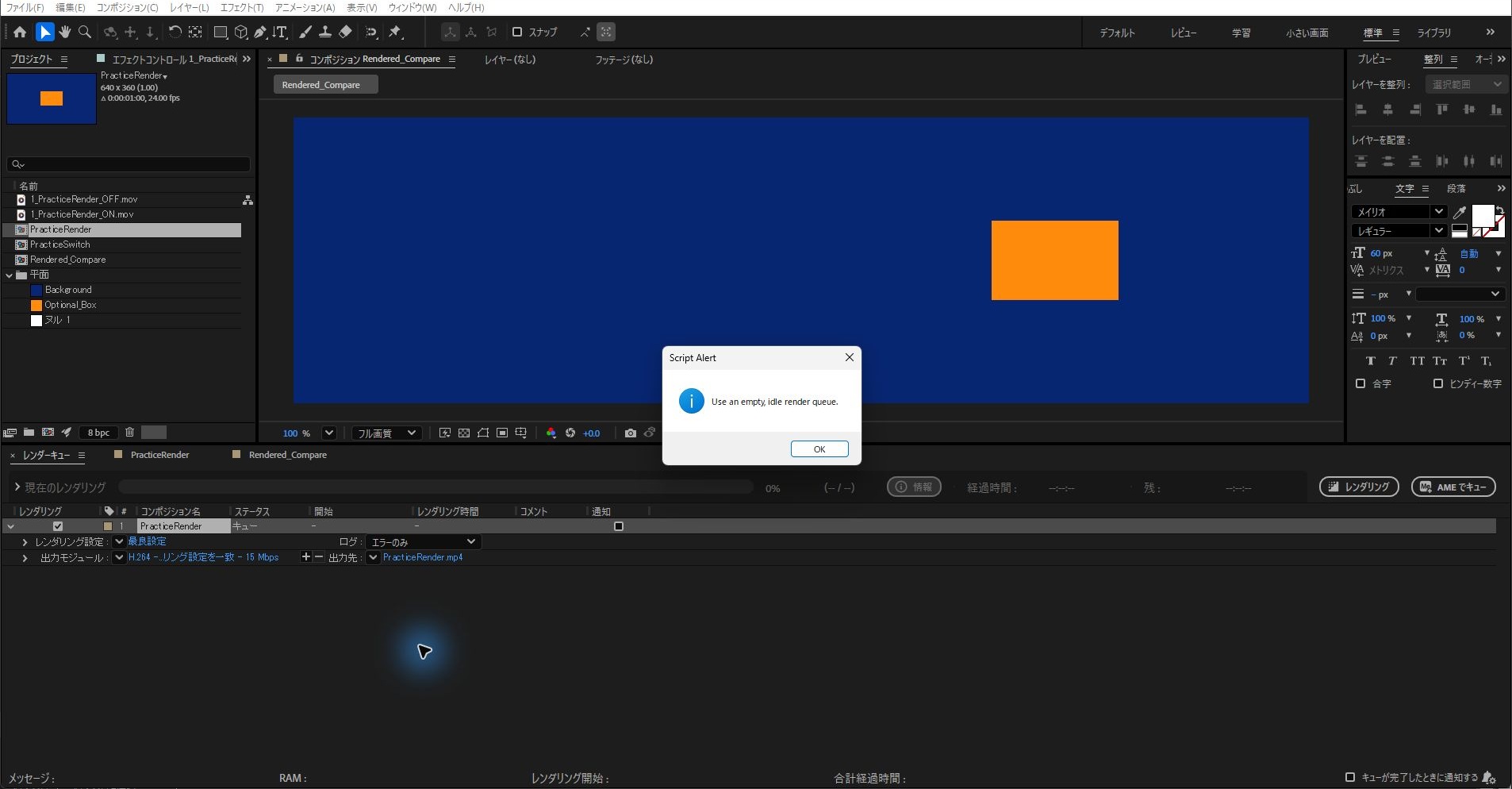The image size is (1512, 789).
Task: Open the エフェクト menu
Action: point(242,7)
